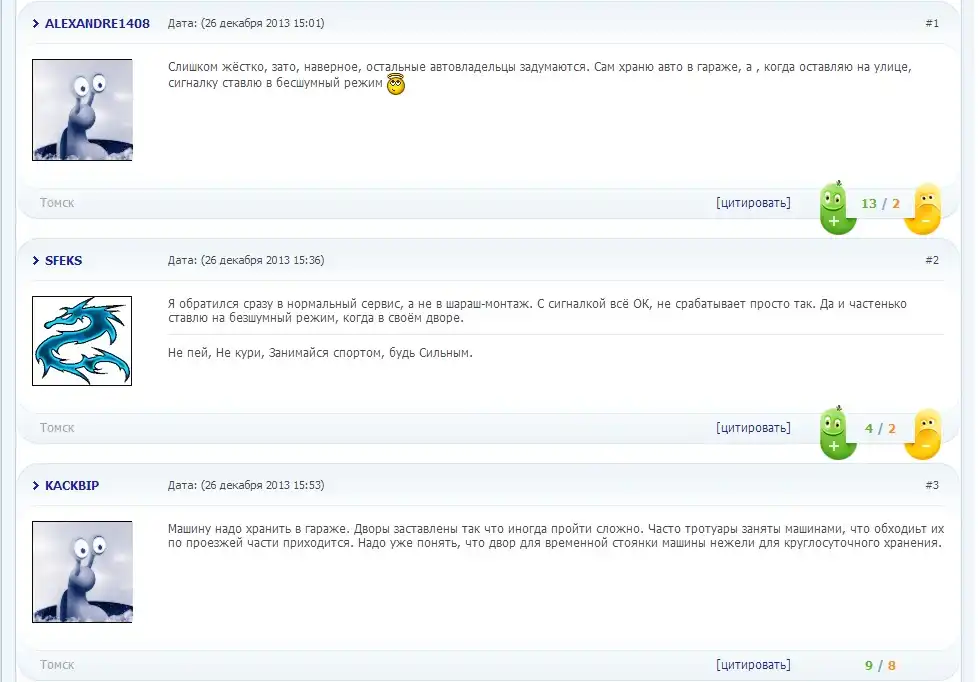
Task: Open KACKBIP's user profile
Action: (x=72, y=485)
